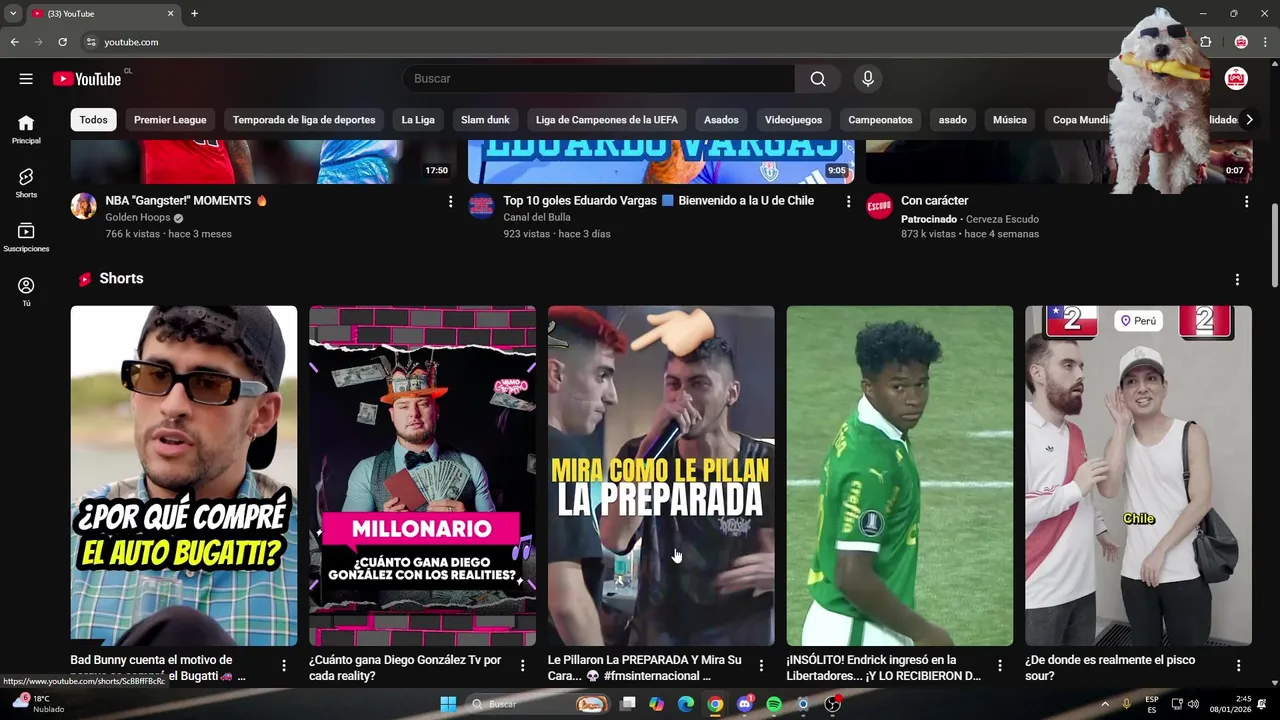The height and width of the screenshot is (720, 1280).
Task: Open the Con carácter ad title
Action: point(934,201)
